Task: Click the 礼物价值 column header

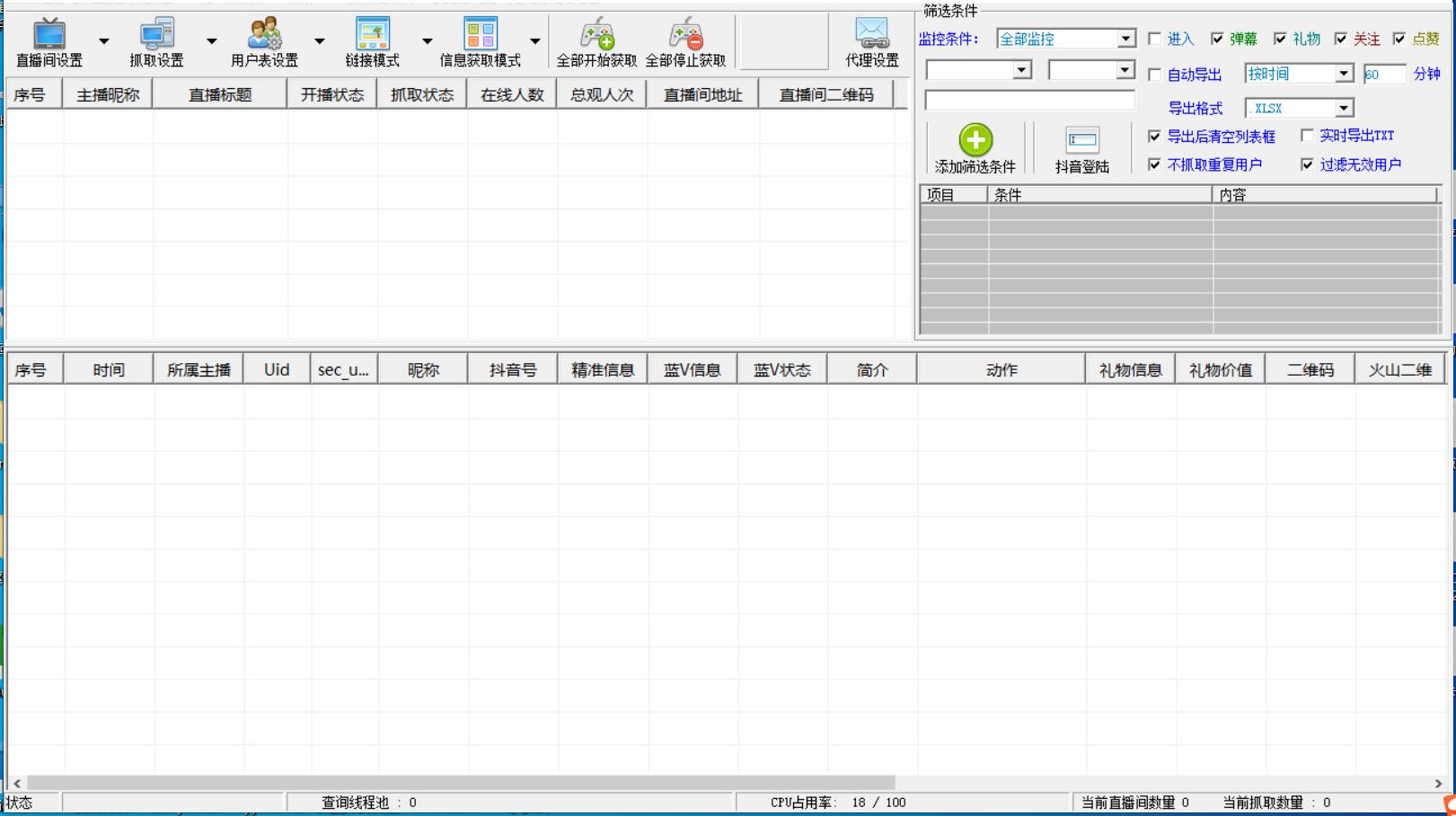Action: click(x=1221, y=369)
